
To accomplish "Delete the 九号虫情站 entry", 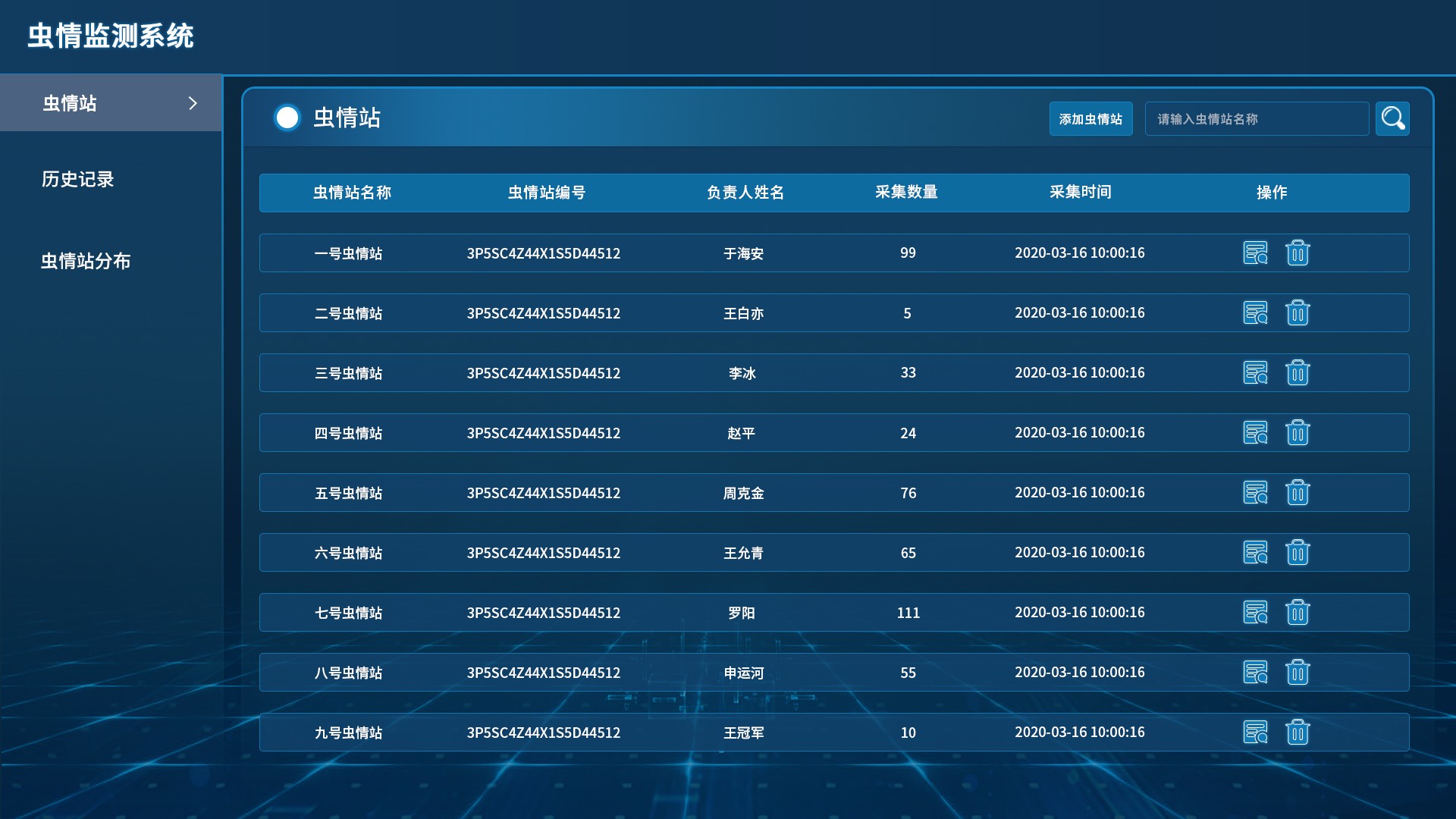I will 1298,732.
